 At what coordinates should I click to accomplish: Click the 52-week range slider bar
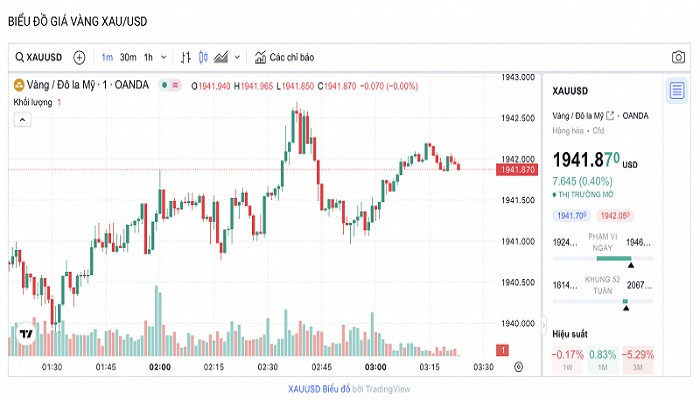coord(603,301)
